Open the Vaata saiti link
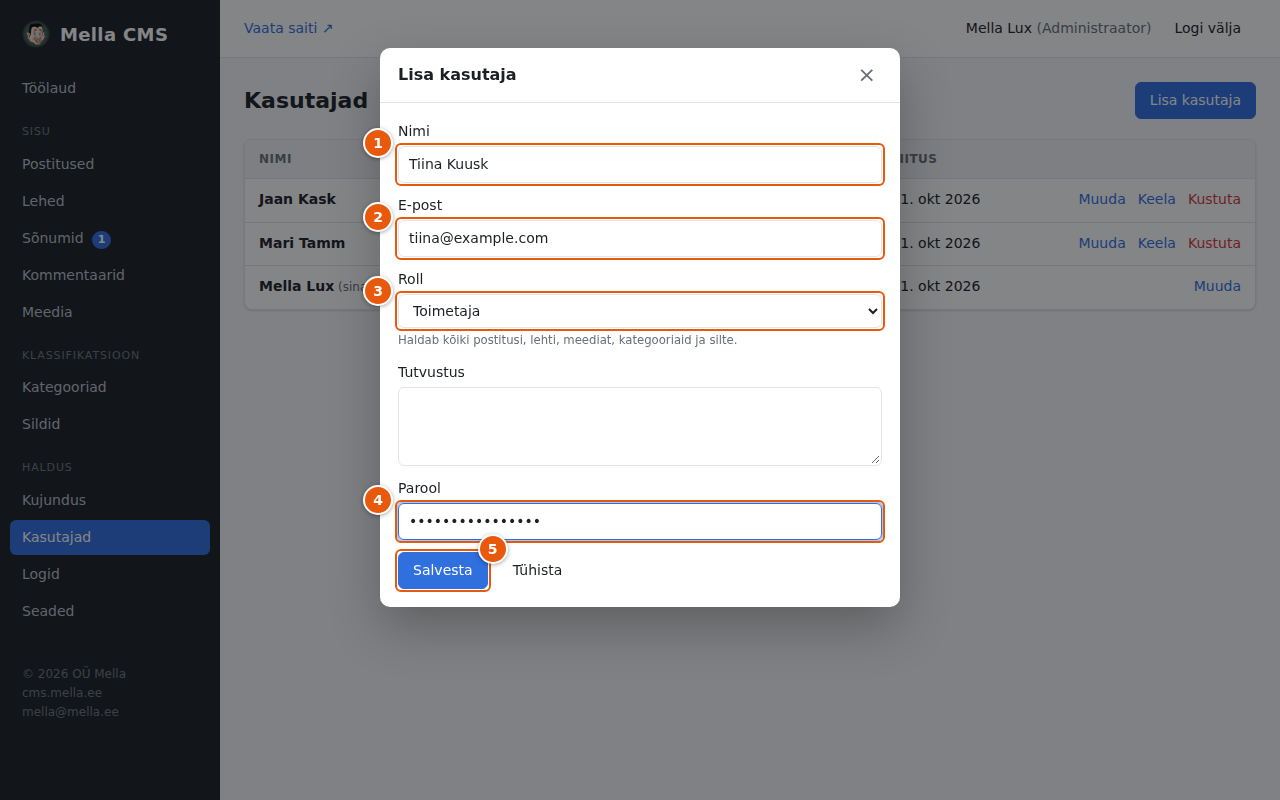 click(x=289, y=28)
